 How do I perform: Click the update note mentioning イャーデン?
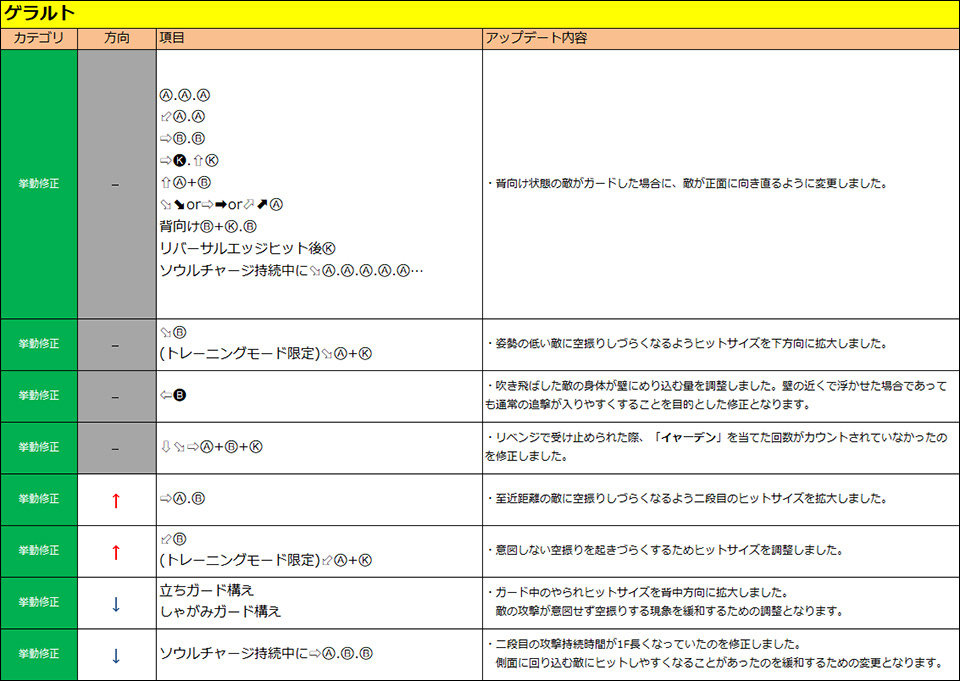click(716, 447)
